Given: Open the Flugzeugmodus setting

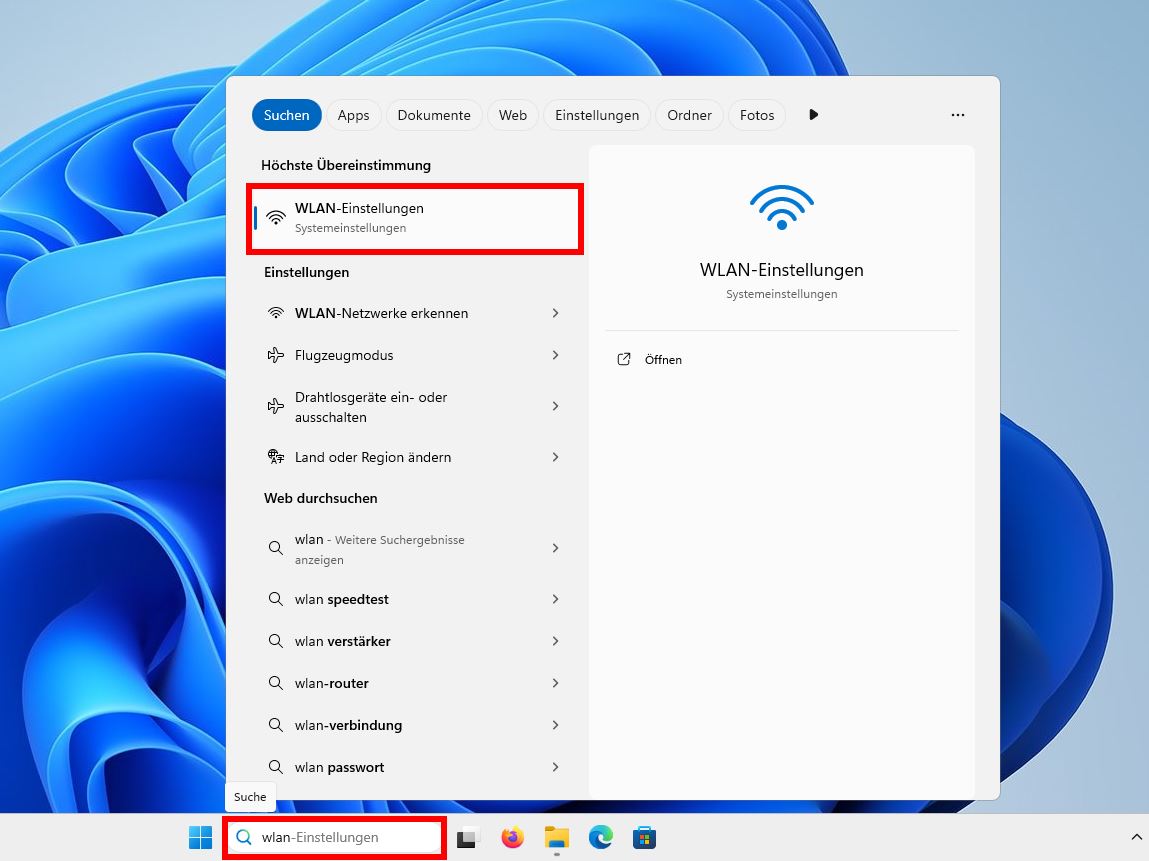Looking at the screenshot, I should 343,355.
